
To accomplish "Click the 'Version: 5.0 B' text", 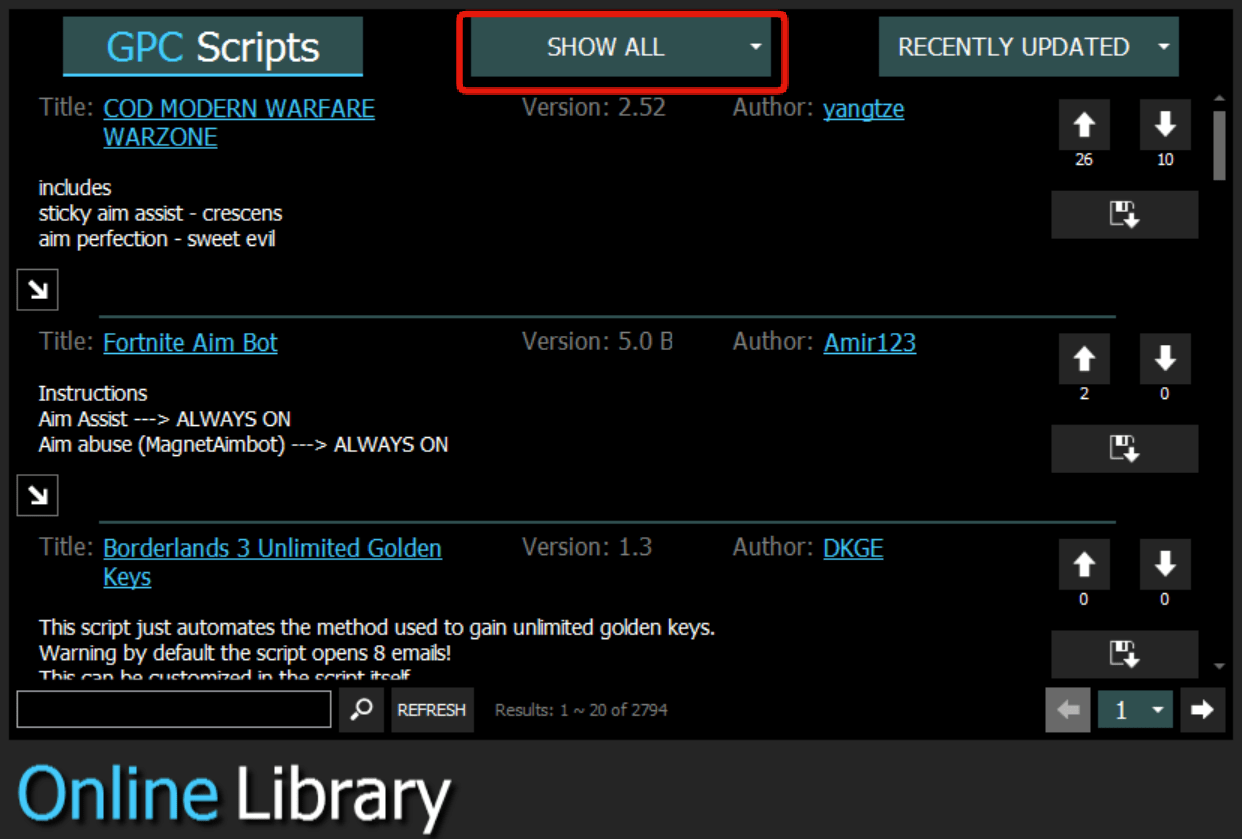I will point(598,342).
